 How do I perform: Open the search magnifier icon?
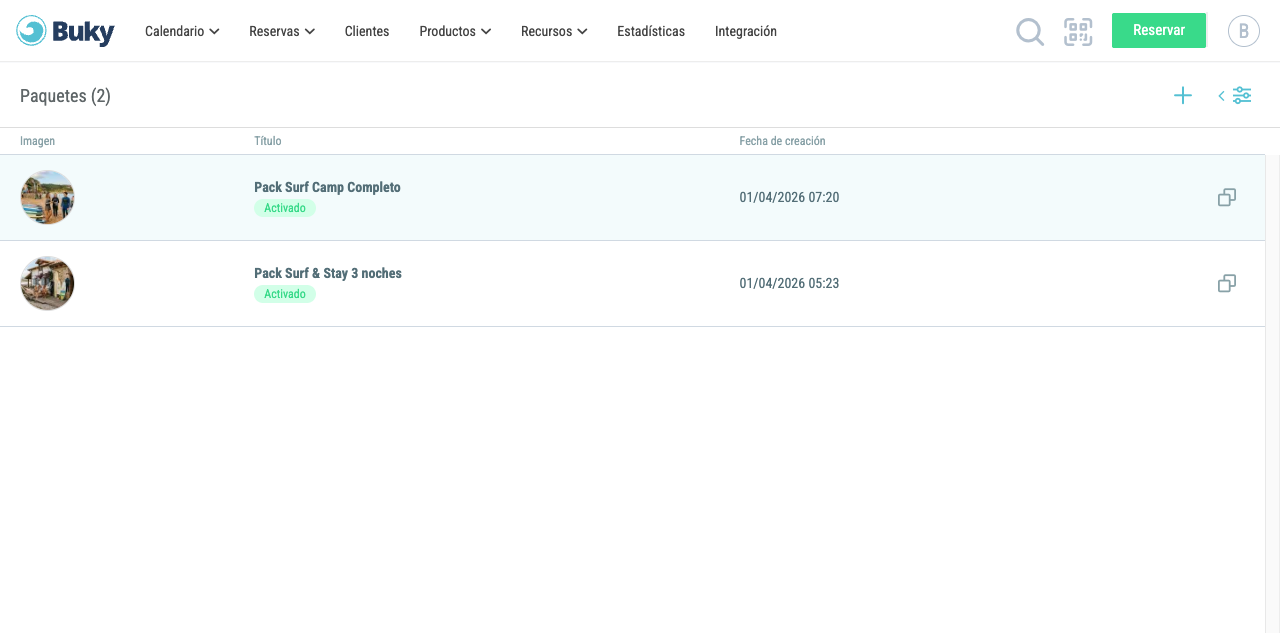1030,32
